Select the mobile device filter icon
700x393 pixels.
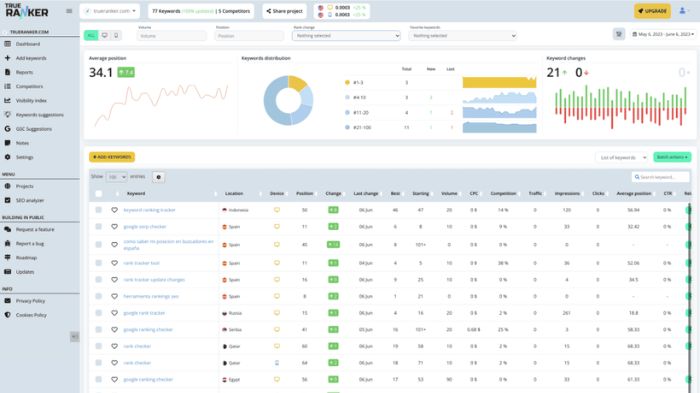[116, 35]
